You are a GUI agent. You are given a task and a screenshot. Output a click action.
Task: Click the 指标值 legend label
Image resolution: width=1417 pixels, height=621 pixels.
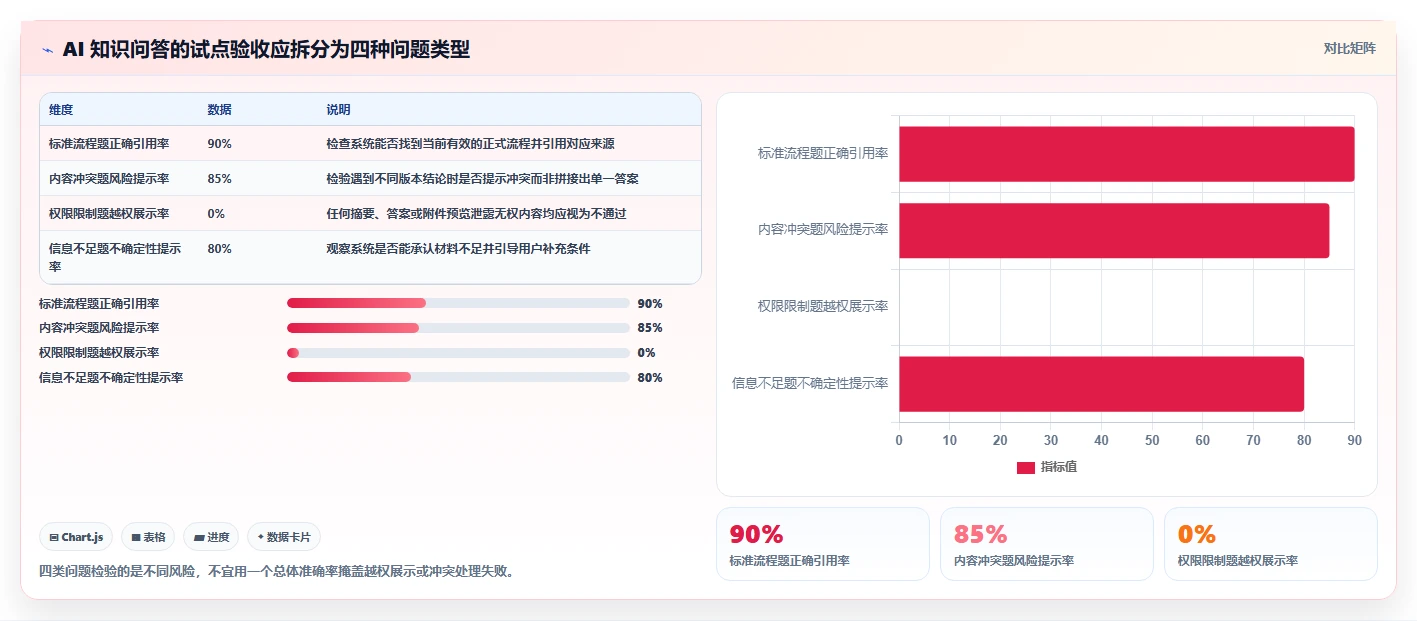(x=1059, y=467)
